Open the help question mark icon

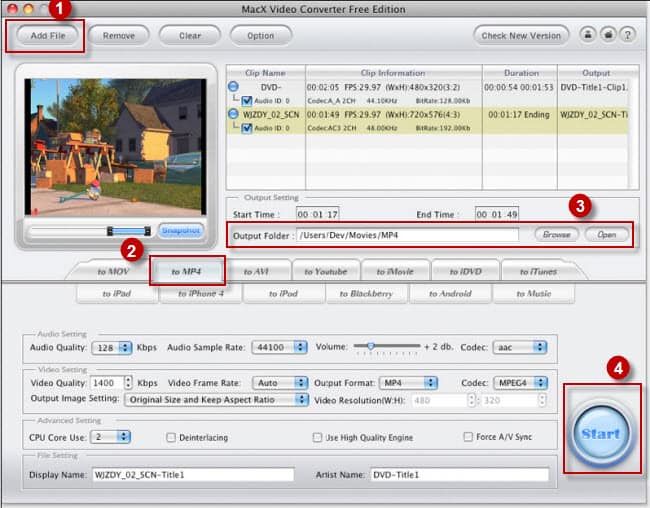click(628, 34)
